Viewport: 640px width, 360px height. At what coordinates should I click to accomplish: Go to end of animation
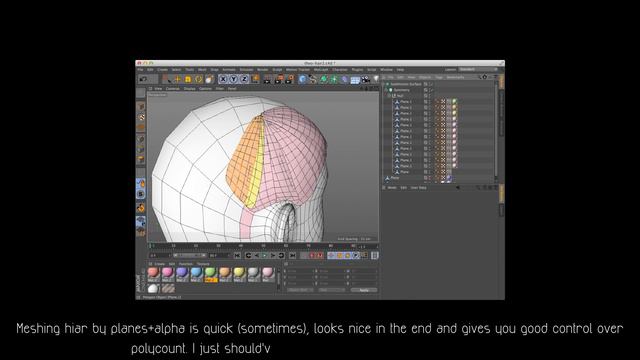292,256
